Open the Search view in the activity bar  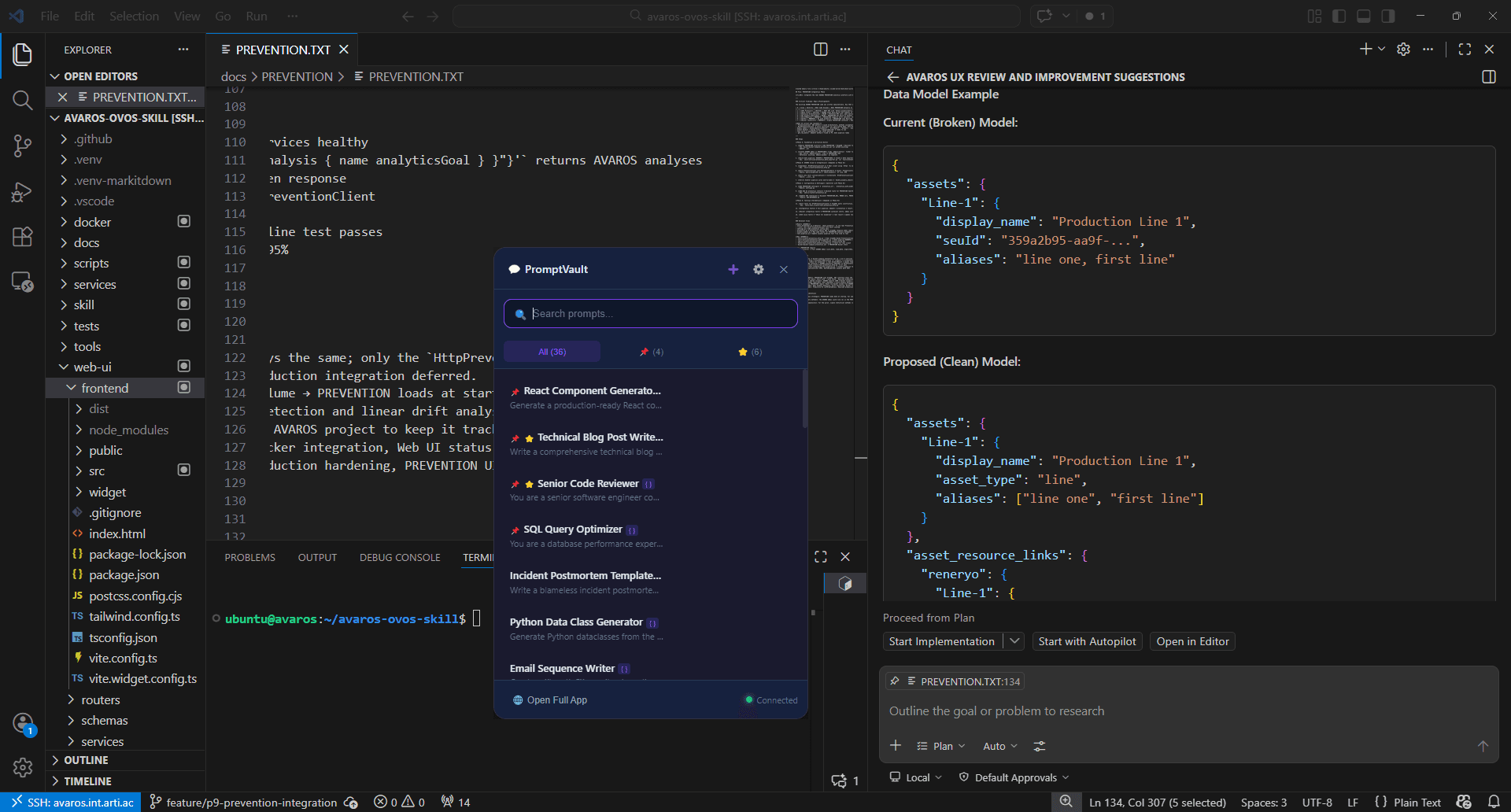pyautogui.click(x=23, y=100)
